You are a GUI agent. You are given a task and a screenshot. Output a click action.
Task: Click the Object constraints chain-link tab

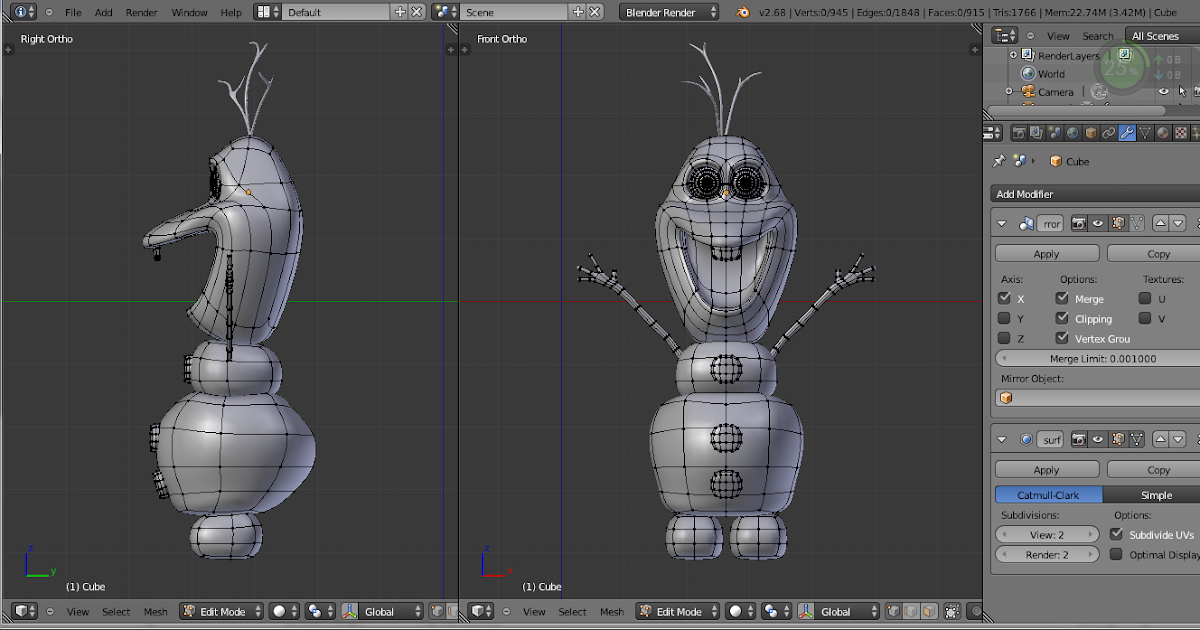[x=1109, y=132]
